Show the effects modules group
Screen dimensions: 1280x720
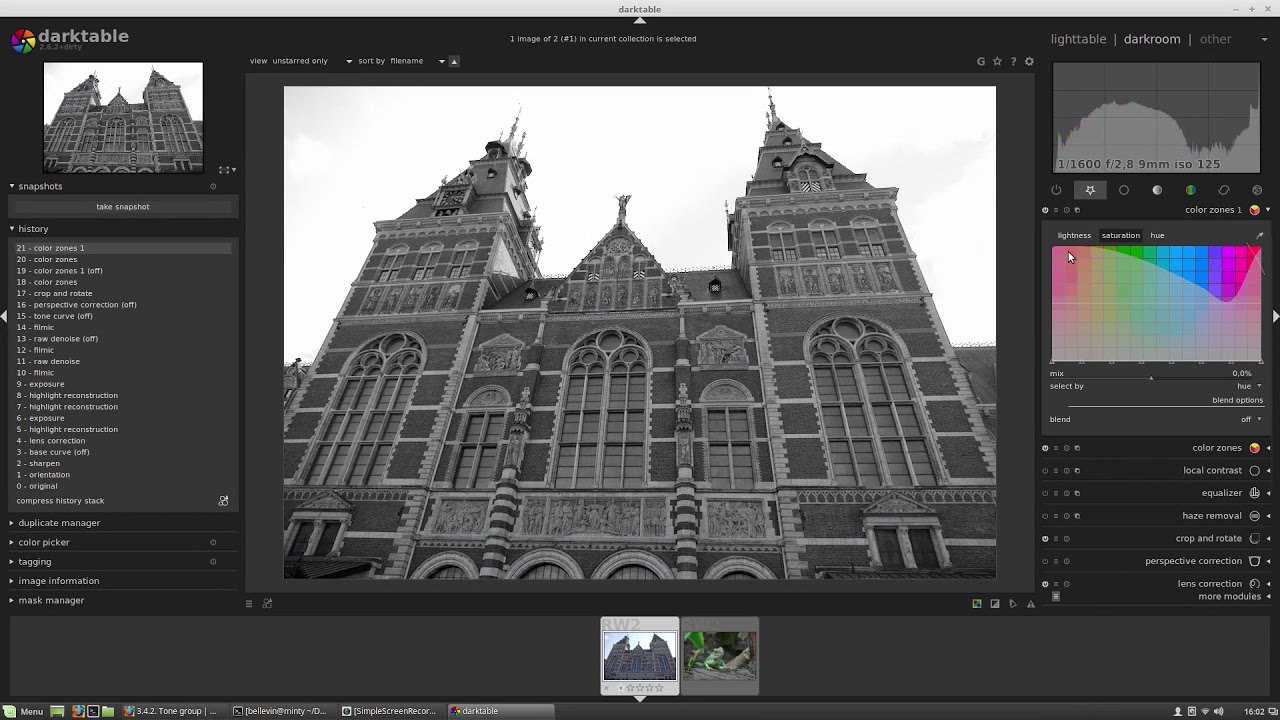coord(1257,190)
